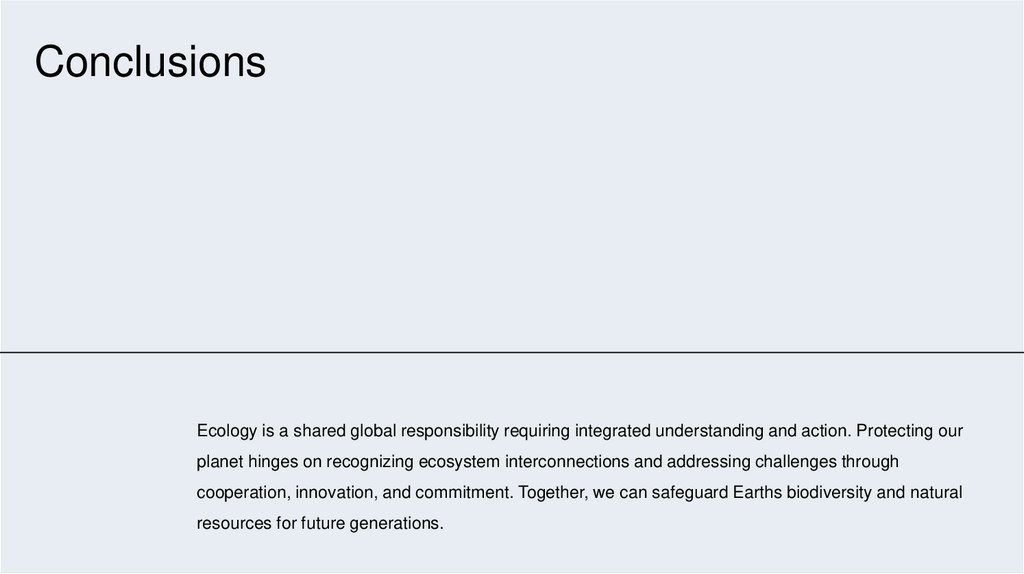Select the words integrated understanding
The width and height of the screenshot is (1024, 574).
(x=679, y=431)
